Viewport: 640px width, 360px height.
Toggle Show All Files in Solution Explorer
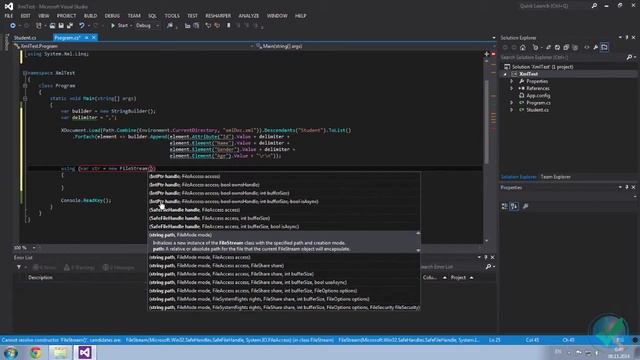(x=575, y=47)
